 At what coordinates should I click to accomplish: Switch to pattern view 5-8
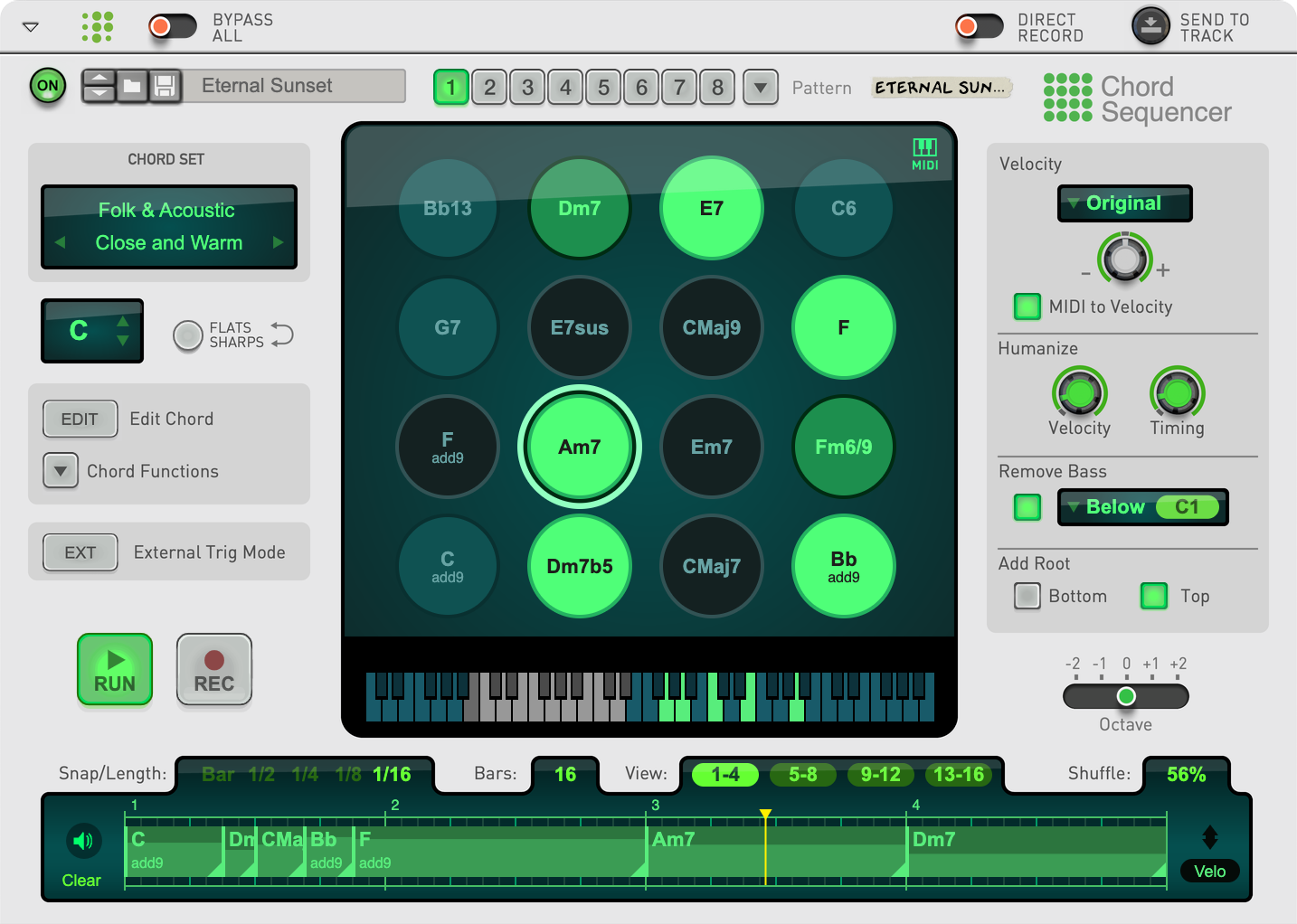pos(802,774)
